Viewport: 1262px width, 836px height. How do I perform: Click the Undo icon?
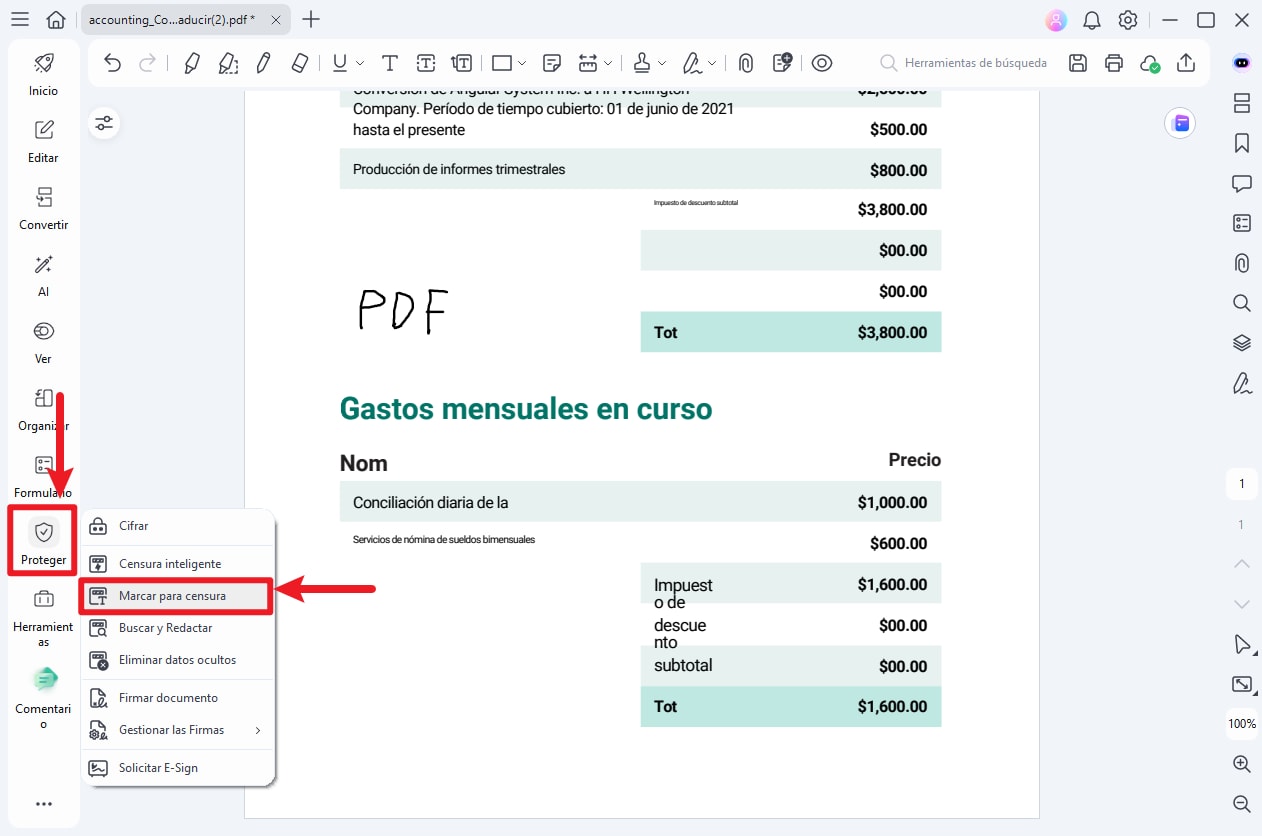point(111,62)
